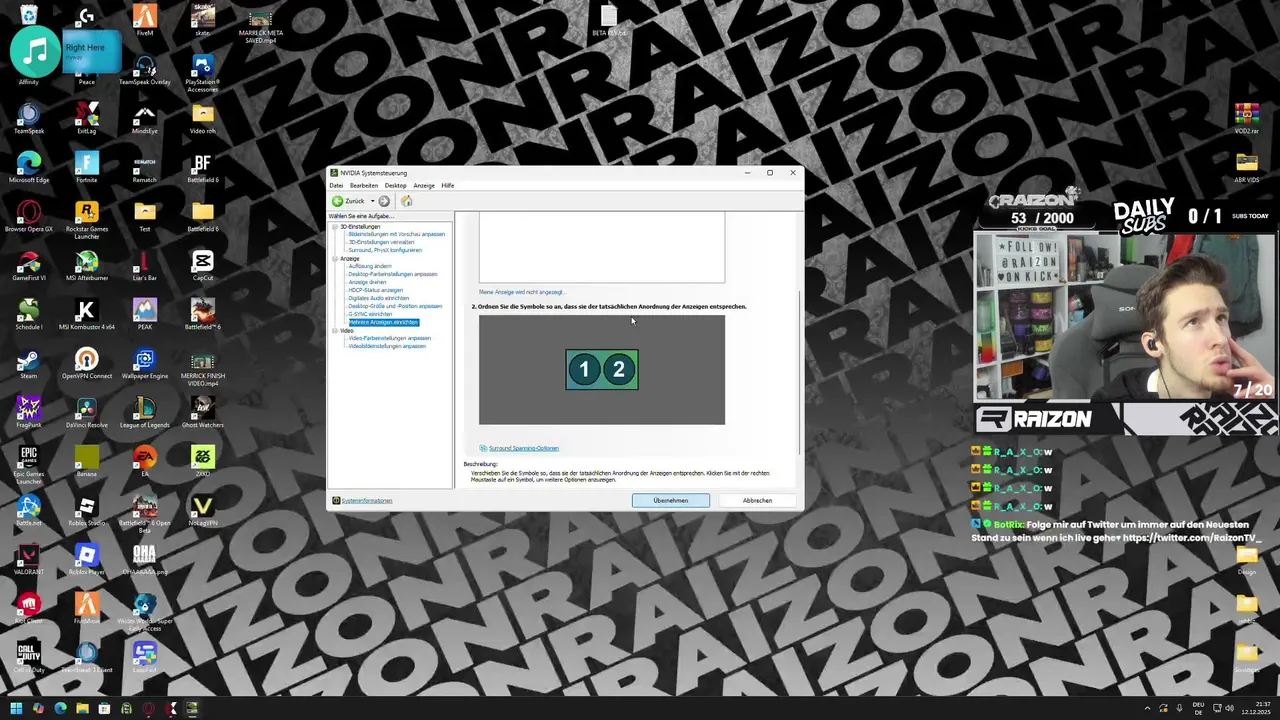The height and width of the screenshot is (720, 1280).
Task: Open Microsoft Edge from the taskbar
Action: coord(60,709)
